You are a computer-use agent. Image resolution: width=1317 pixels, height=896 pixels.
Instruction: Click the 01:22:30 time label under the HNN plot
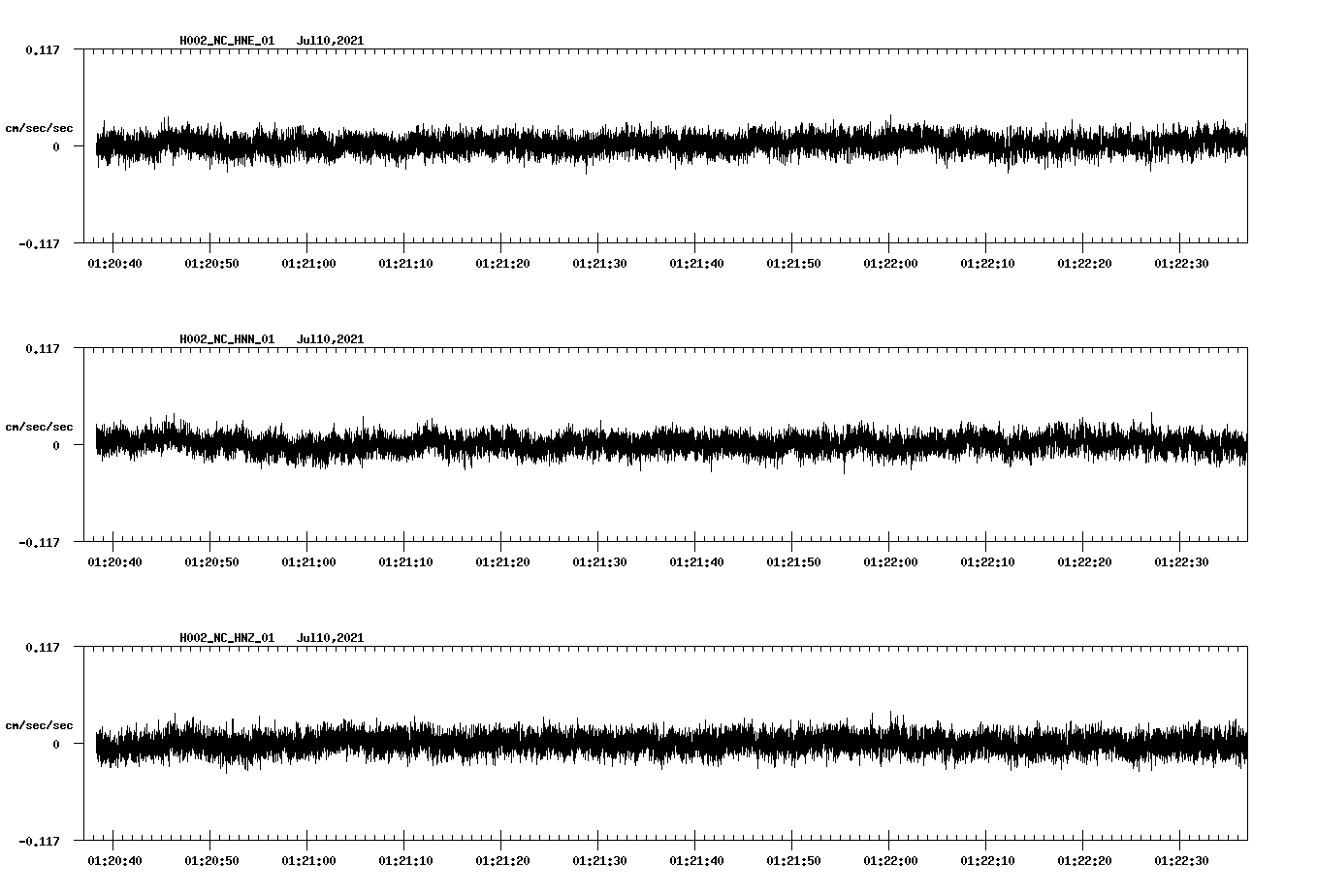1181,562
